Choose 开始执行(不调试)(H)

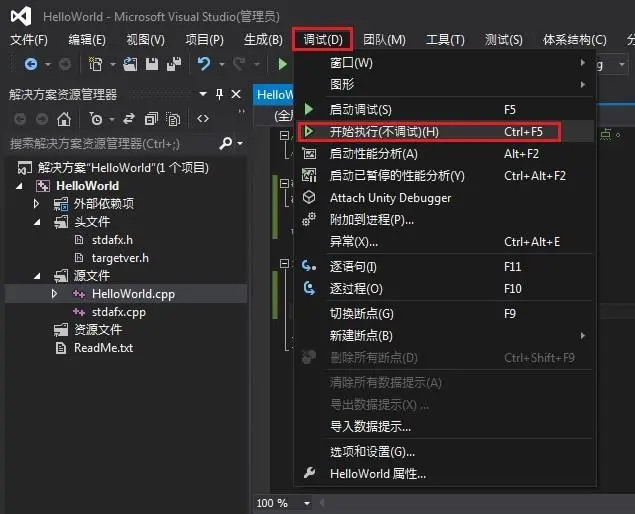tap(445, 132)
